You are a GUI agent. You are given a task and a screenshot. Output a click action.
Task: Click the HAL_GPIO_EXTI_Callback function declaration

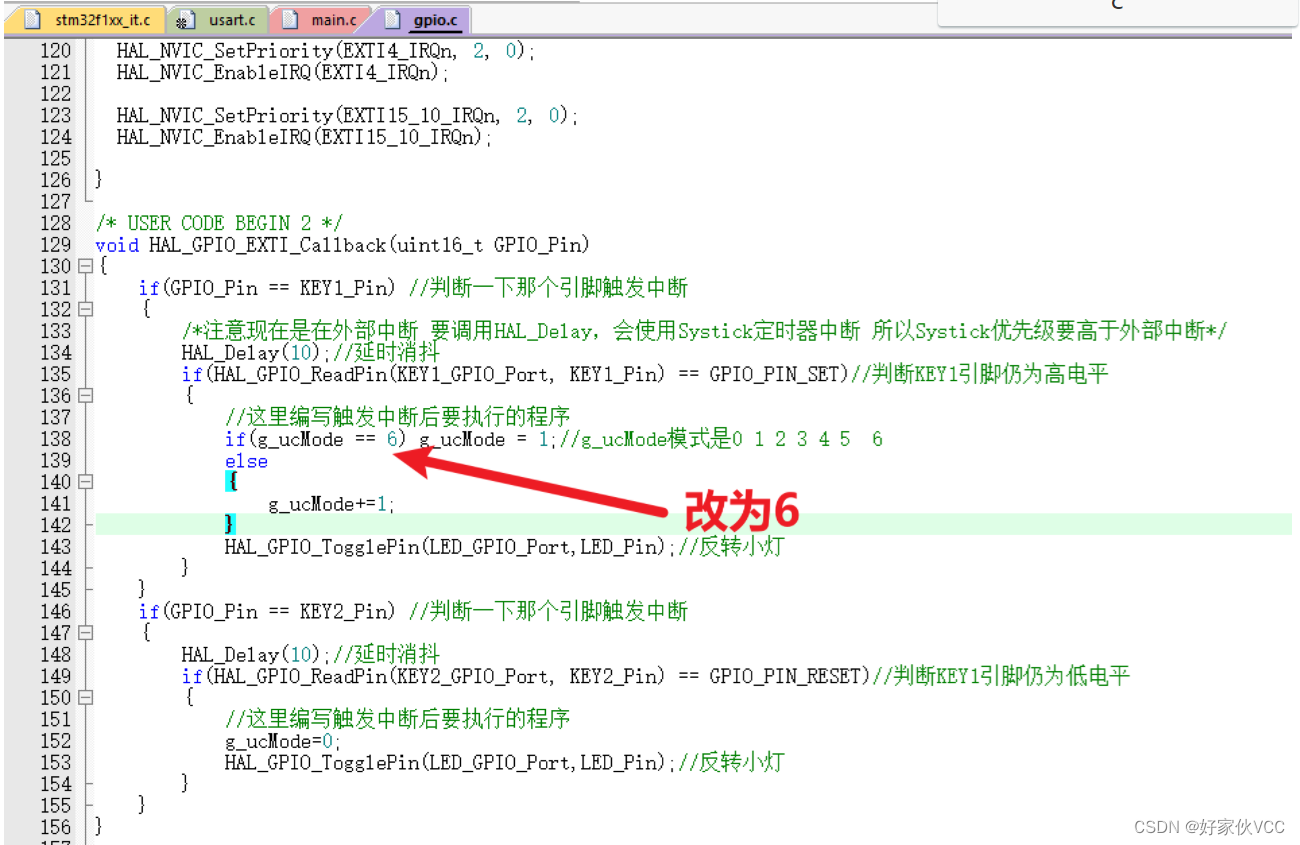(342, 245)
